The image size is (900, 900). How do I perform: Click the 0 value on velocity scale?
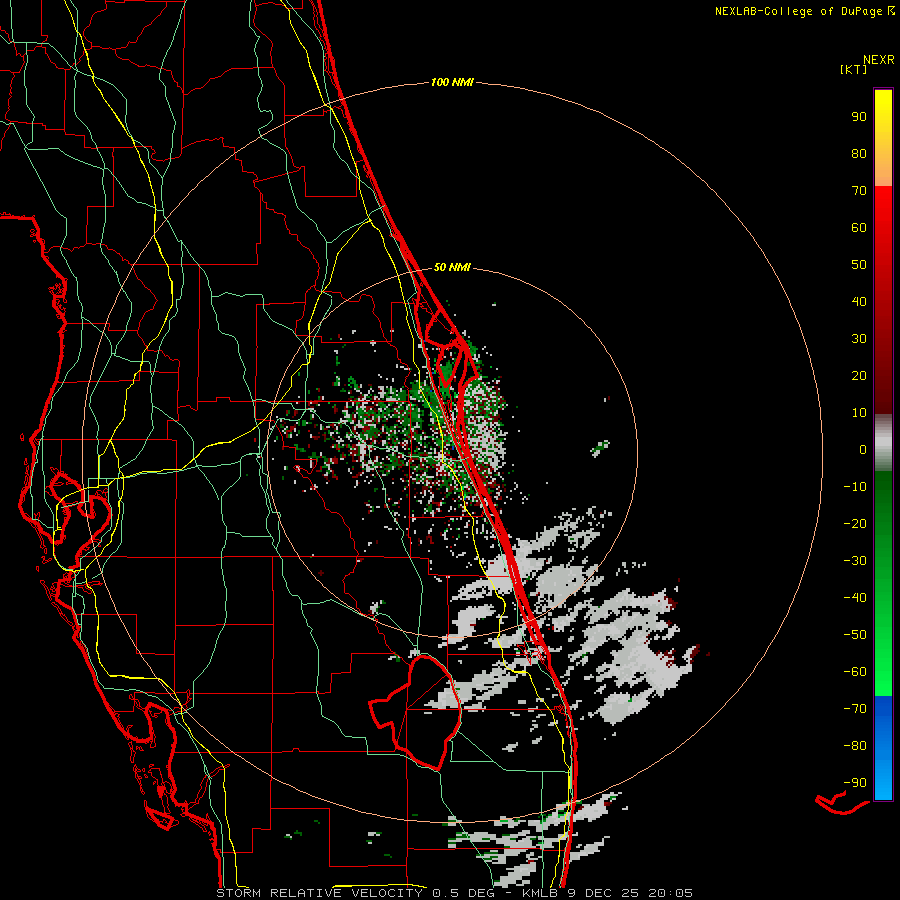point(863,449)
